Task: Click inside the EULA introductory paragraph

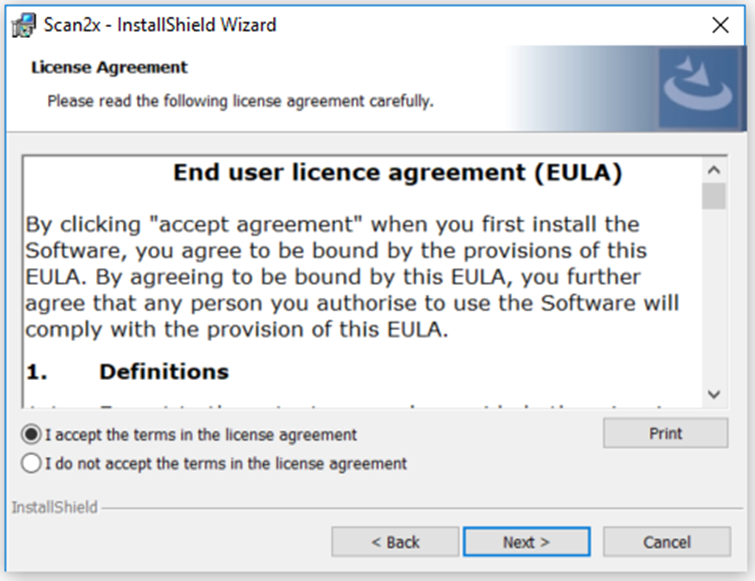Action: pos(350,276)
